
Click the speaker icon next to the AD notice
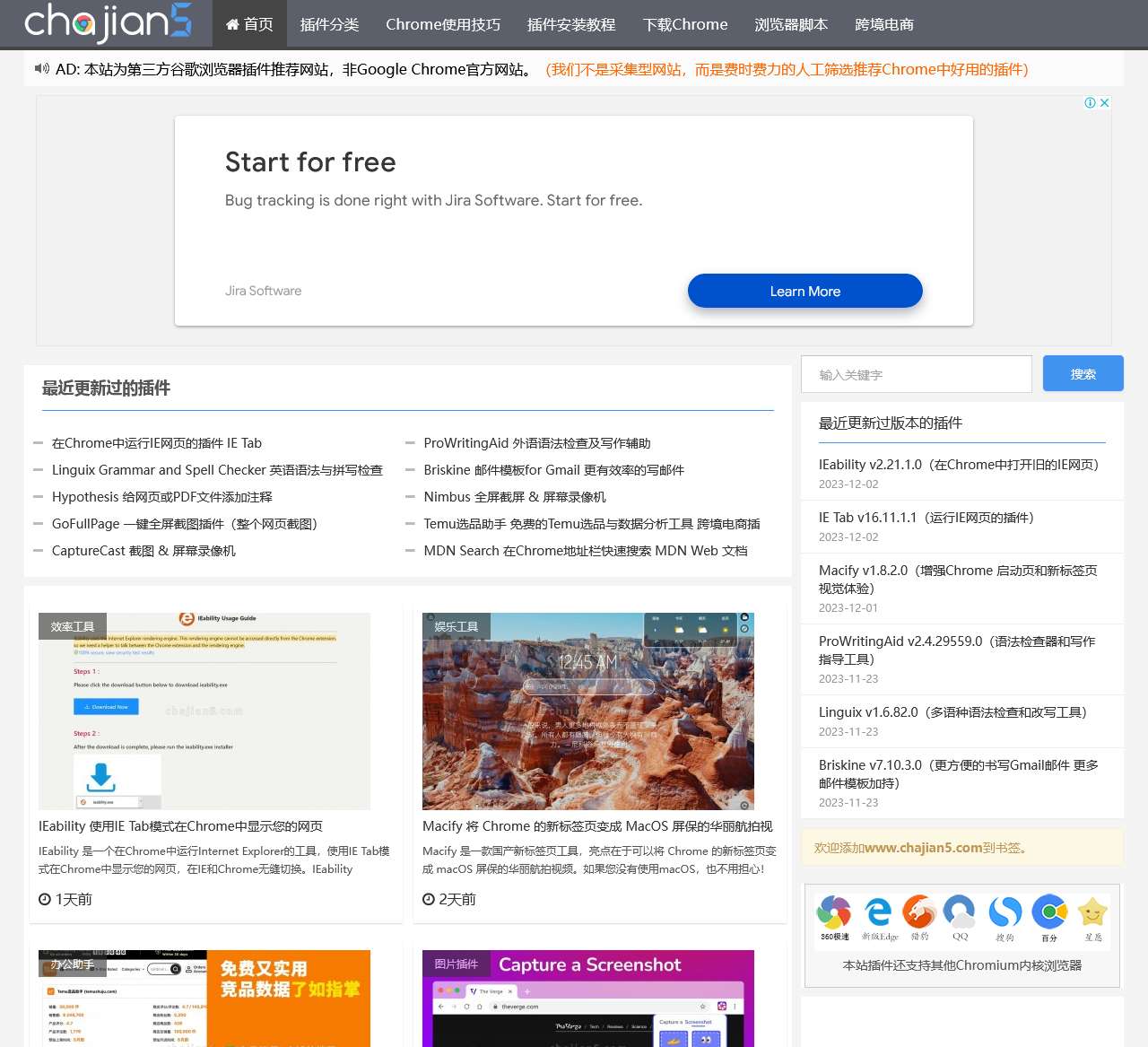click(40, 68)
